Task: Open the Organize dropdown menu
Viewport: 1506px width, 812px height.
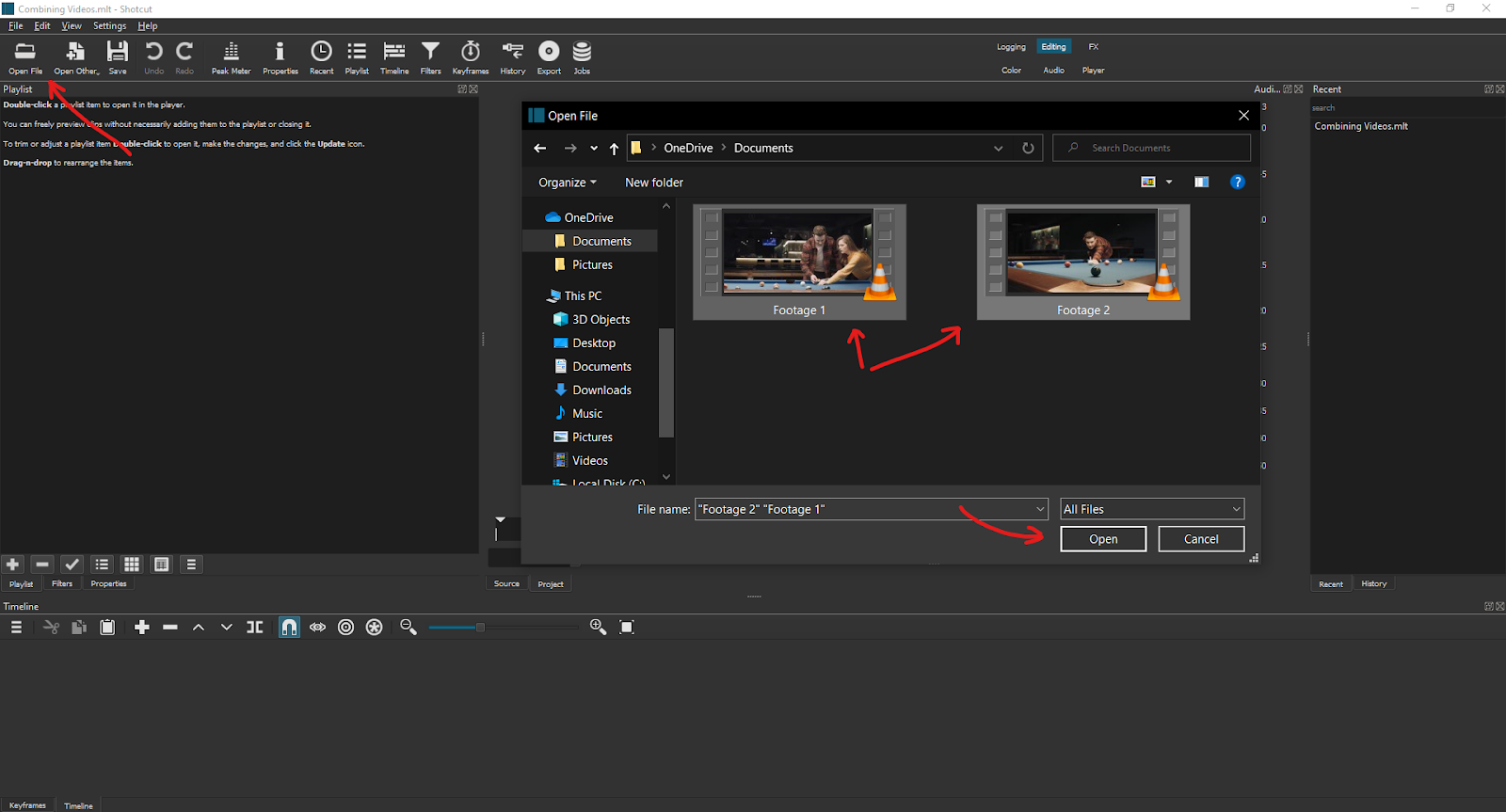Action: point(568,183)
